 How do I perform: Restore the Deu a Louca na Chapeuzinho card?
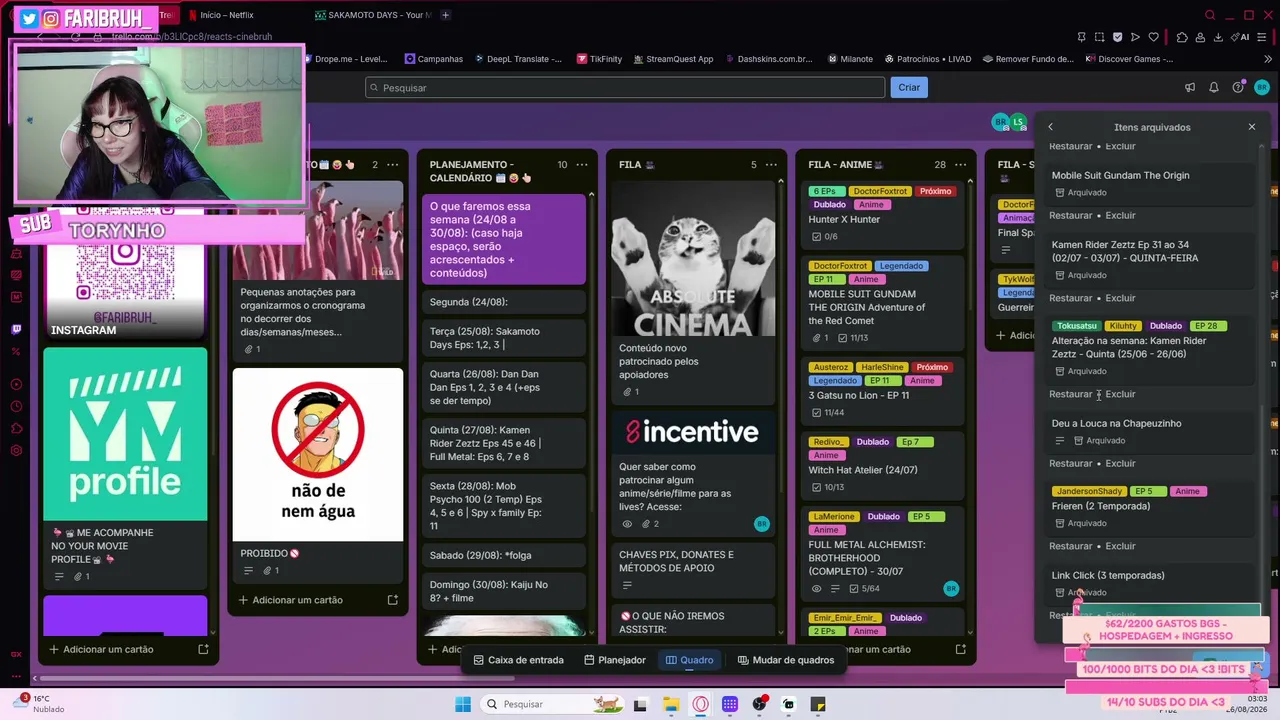click(x=1070, y=463)
